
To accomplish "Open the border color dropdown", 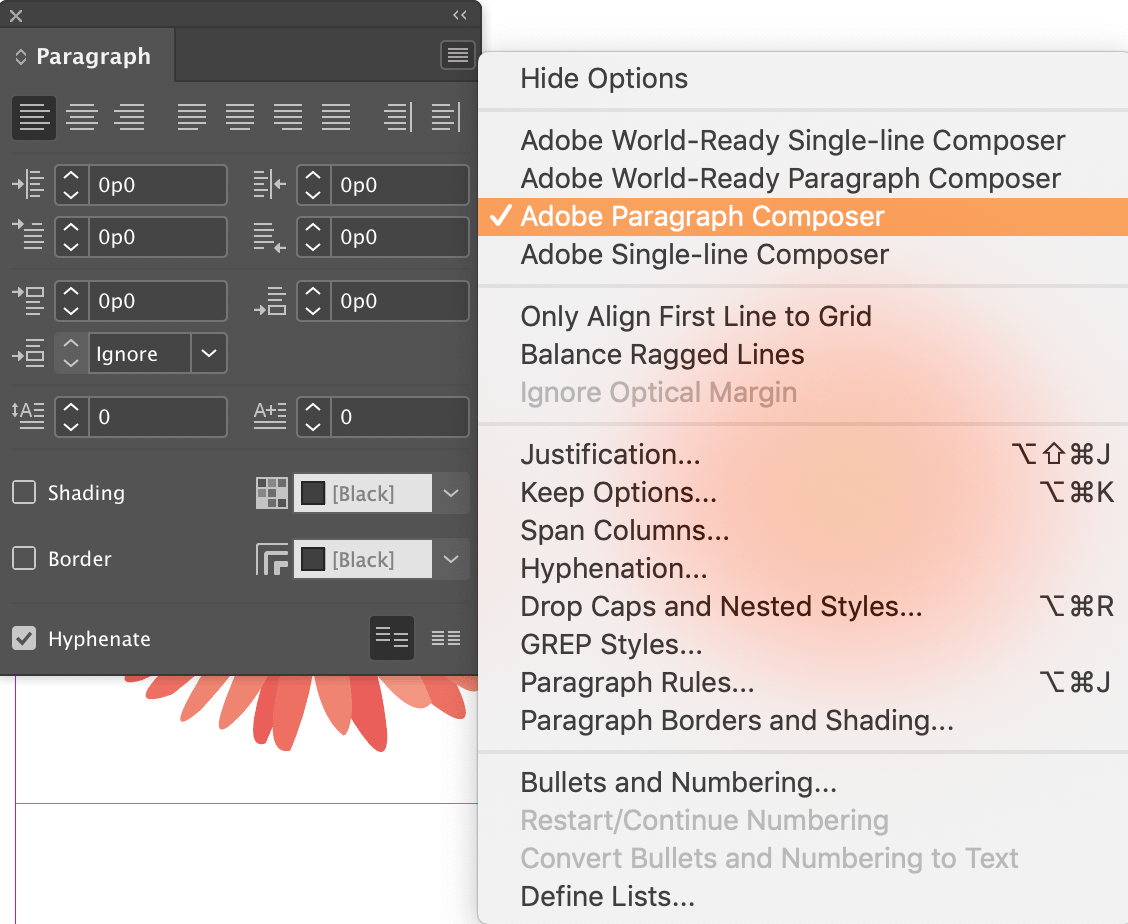I will [x=450, y=559].
